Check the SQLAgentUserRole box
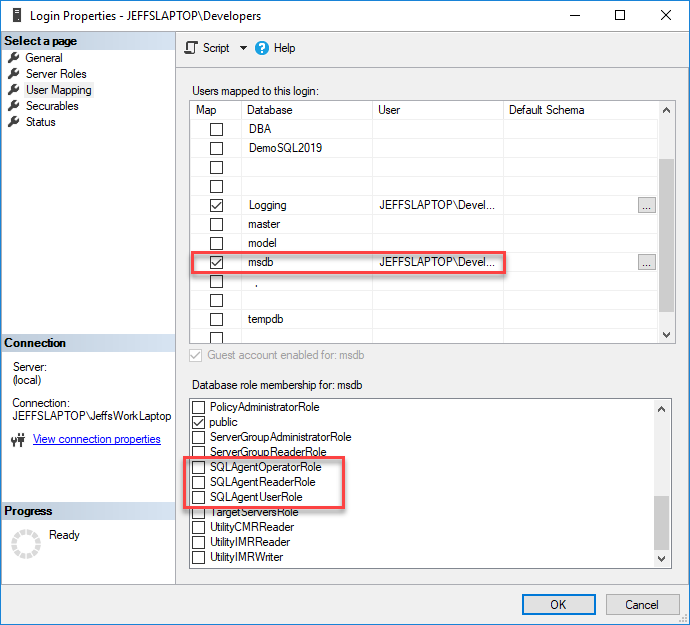The width and height of the screenshot is (690, 625). tap(198, 497)
